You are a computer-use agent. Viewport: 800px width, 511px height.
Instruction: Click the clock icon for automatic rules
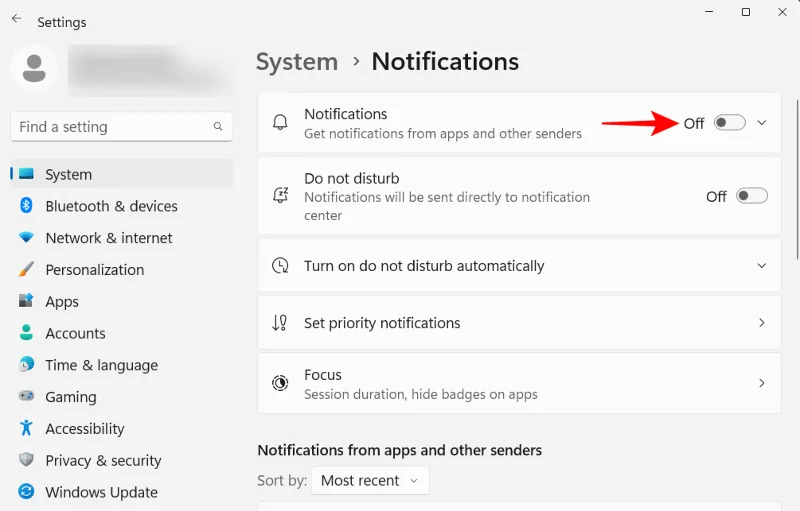(280, 265)
